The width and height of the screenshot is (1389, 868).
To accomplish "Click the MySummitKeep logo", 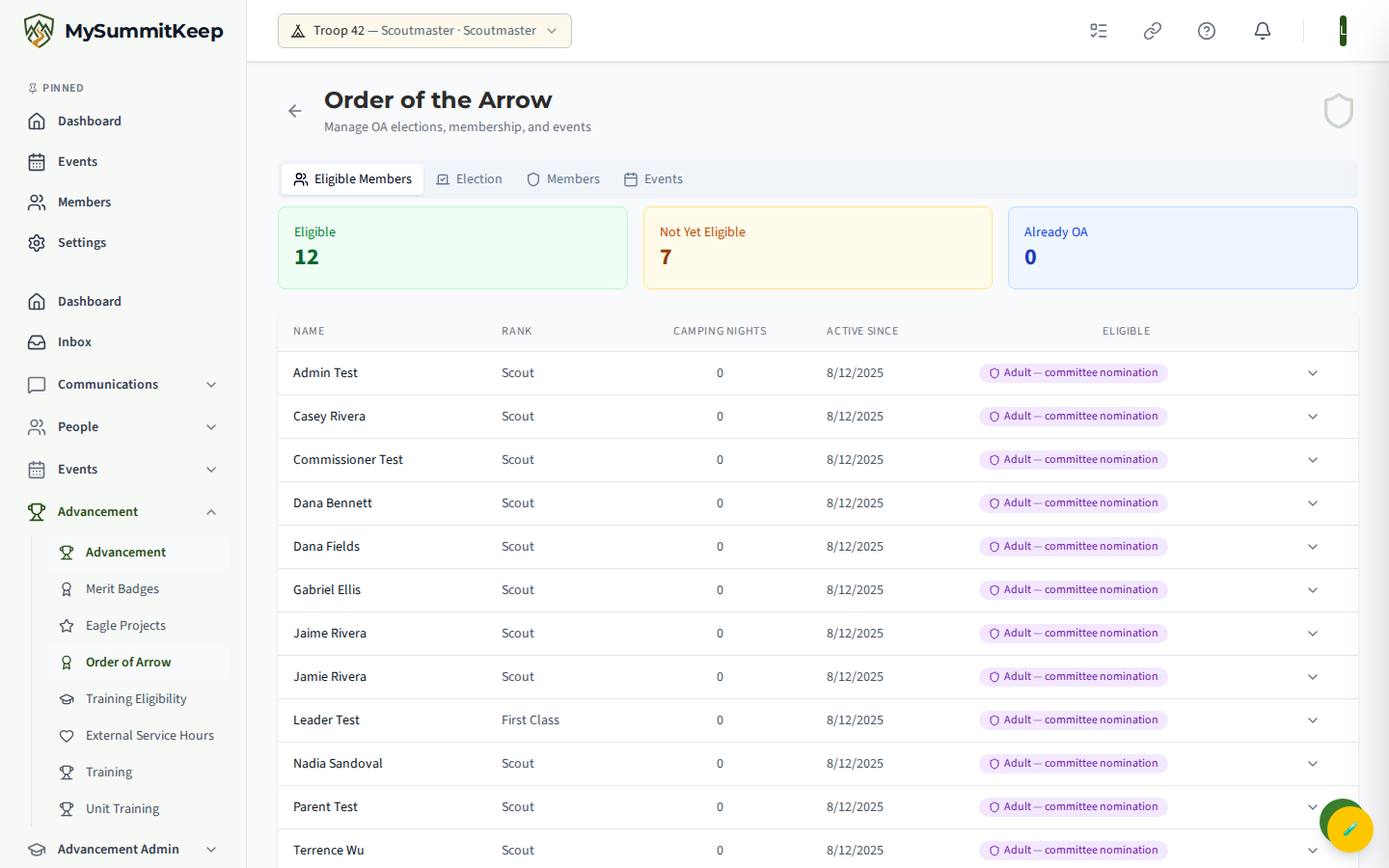I will click(x=123, y=31).
